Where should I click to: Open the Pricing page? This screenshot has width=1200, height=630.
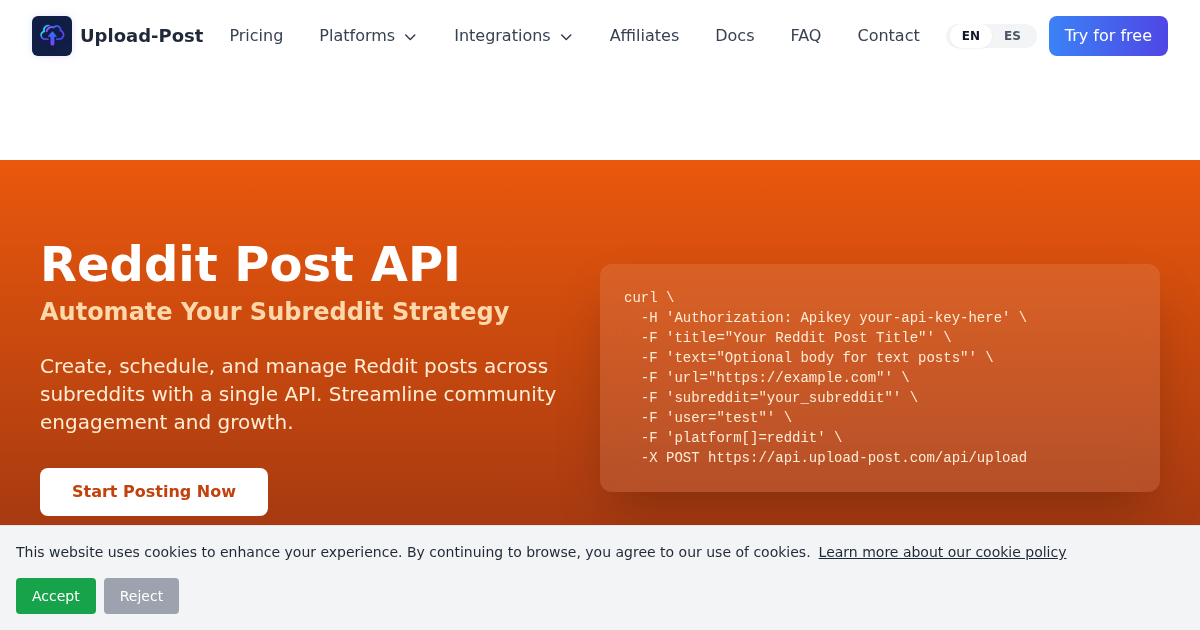(256, 35)
